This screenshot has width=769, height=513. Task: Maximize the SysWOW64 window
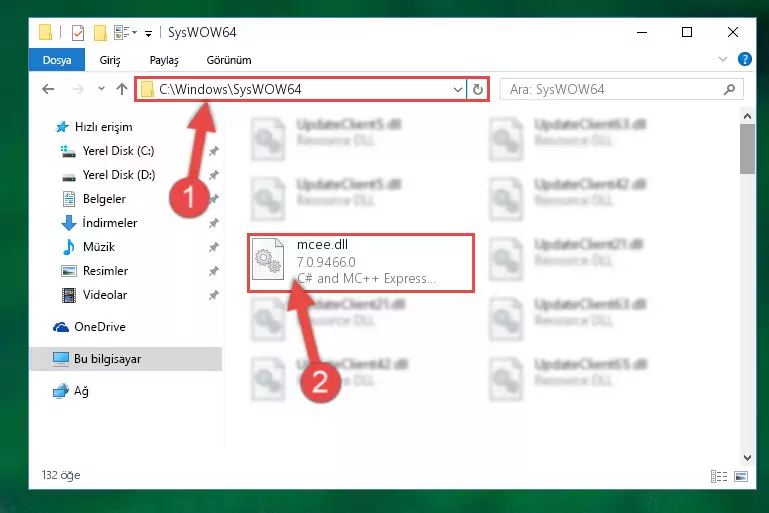(x=687, y=32)
